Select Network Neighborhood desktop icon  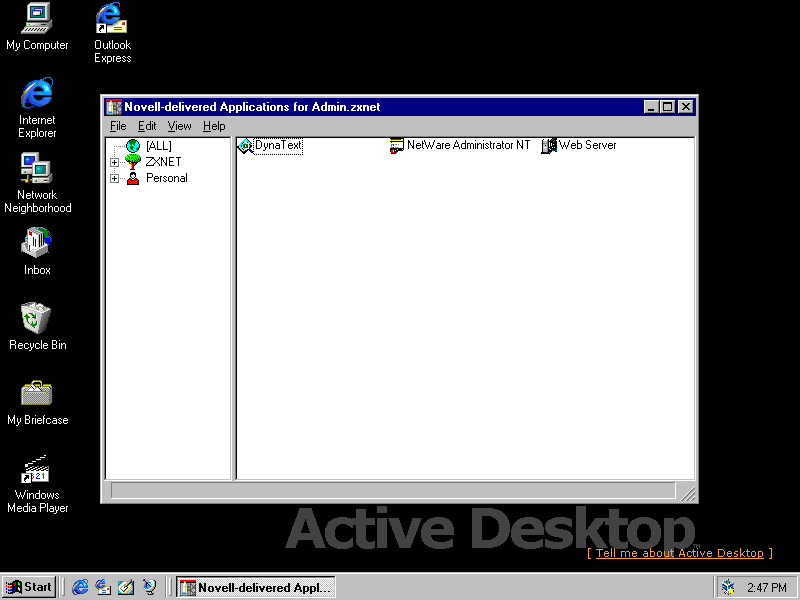(37, 183)
